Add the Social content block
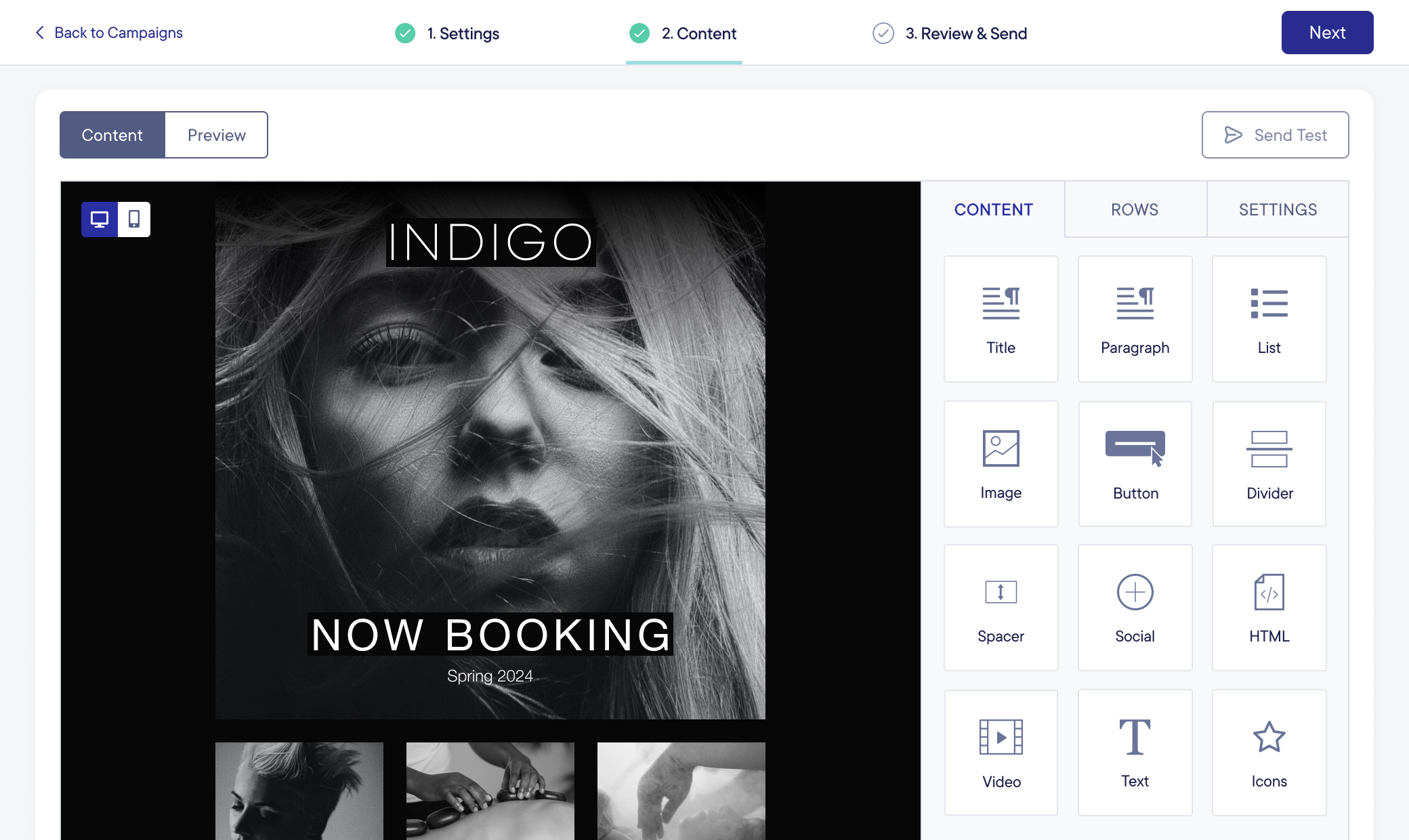 1135,608
